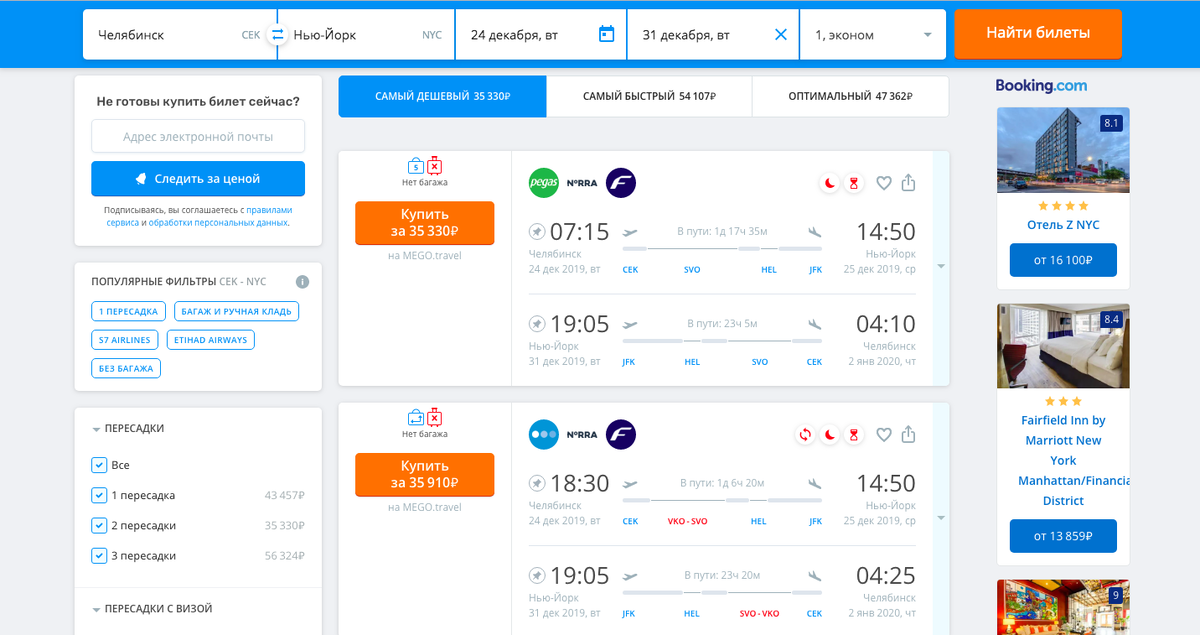Uncheck the "Все" transfers checkbox
This screenshot has height=635, width=1200.
[99, 465]
